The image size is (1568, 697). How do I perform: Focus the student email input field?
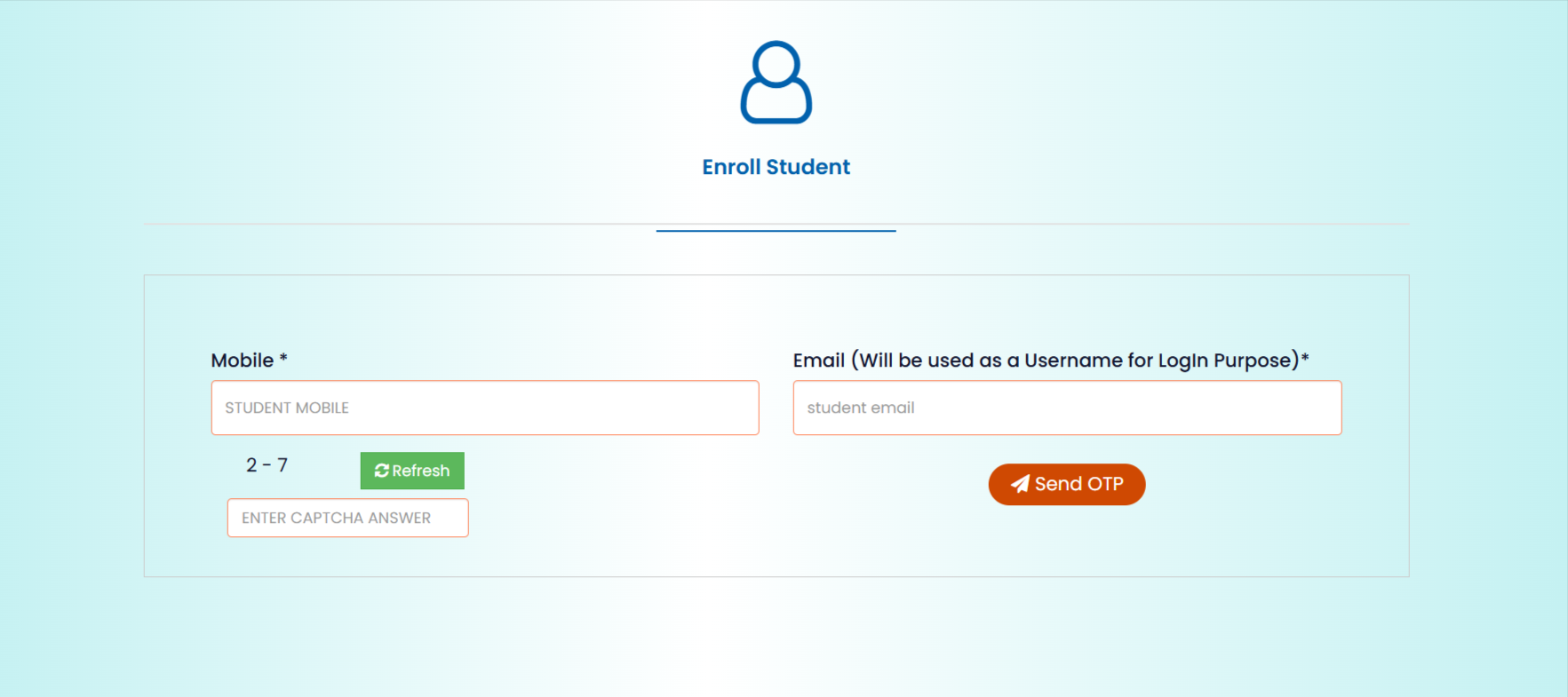1067,408
